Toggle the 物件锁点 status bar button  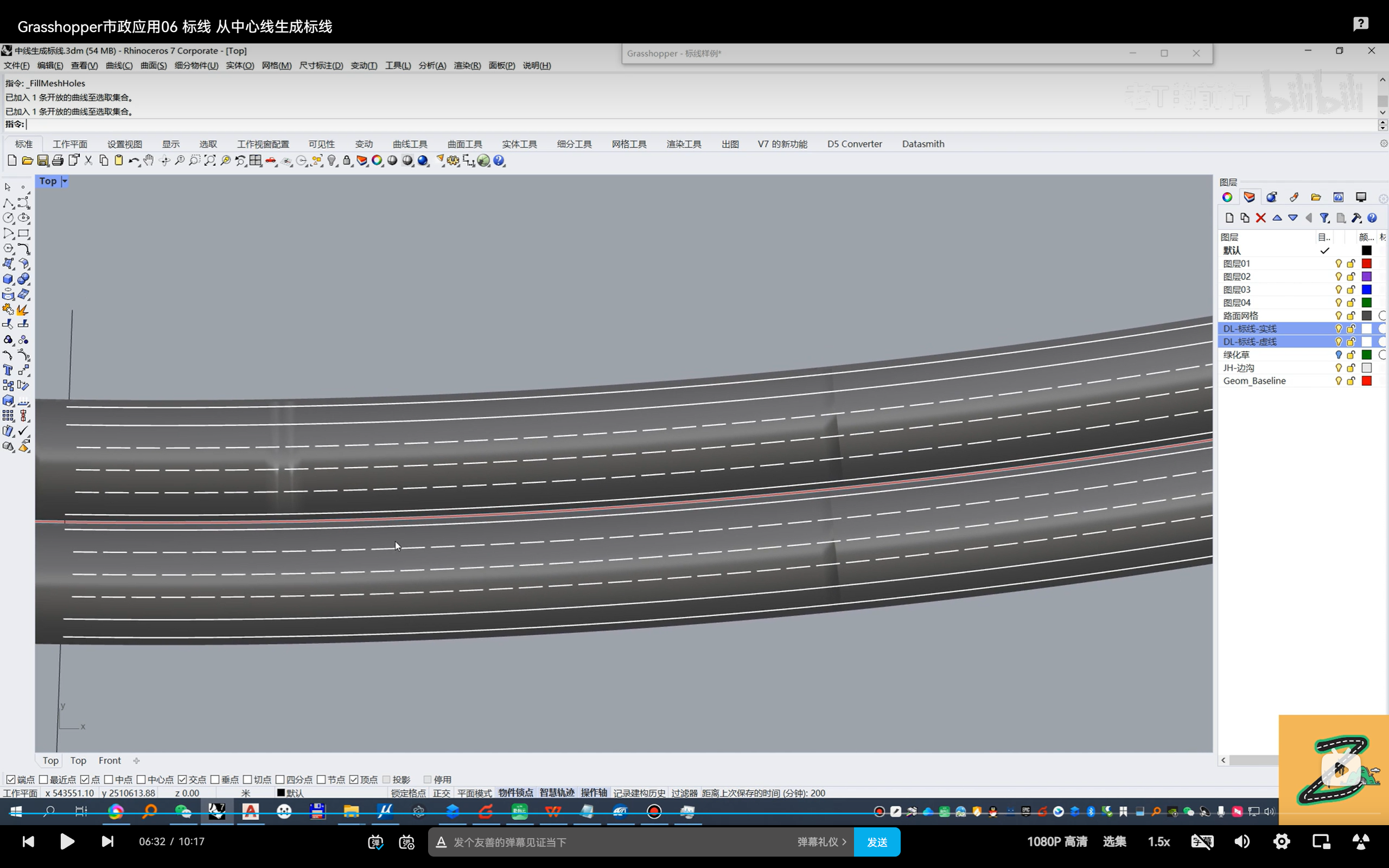(515, 793)
